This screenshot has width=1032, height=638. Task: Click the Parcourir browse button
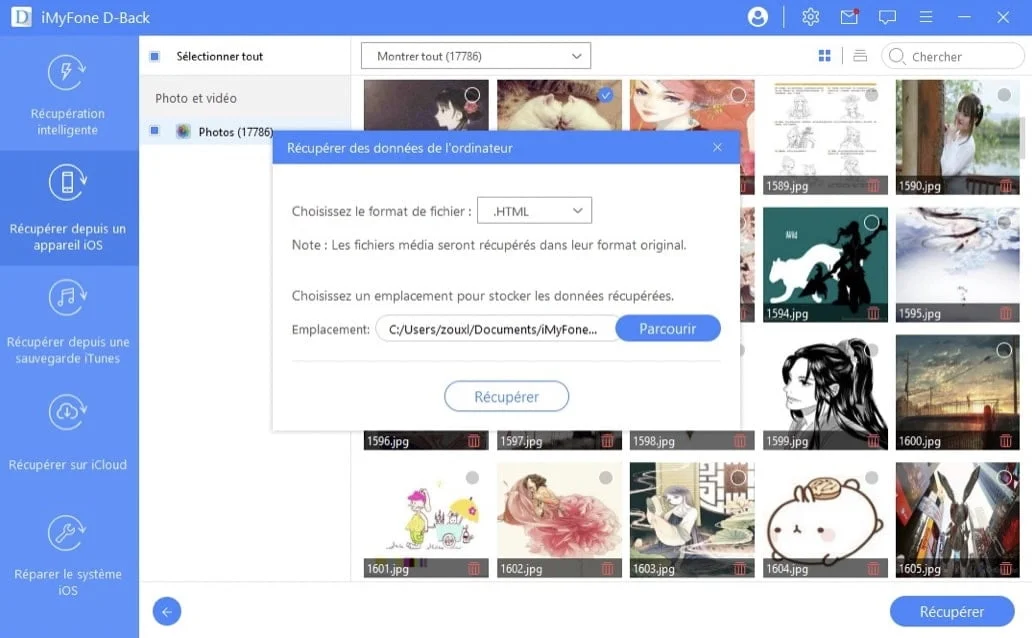pyautogui.click(x=667, y=329)
